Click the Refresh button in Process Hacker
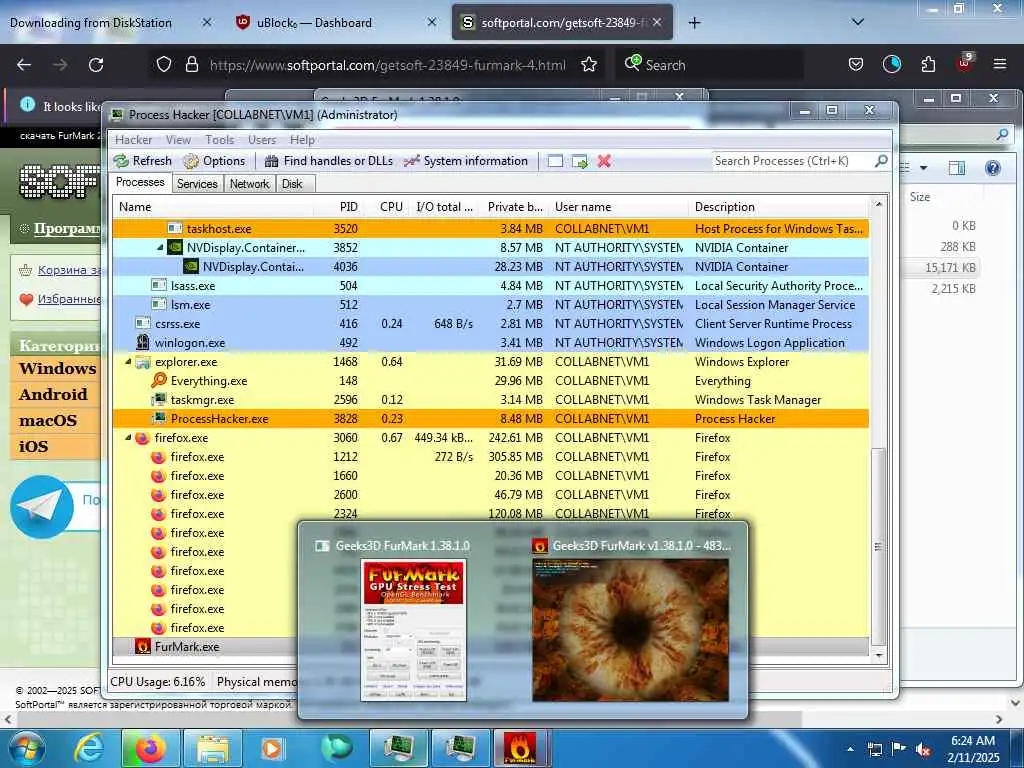1024x768 pixels. [x=143, y=161]
